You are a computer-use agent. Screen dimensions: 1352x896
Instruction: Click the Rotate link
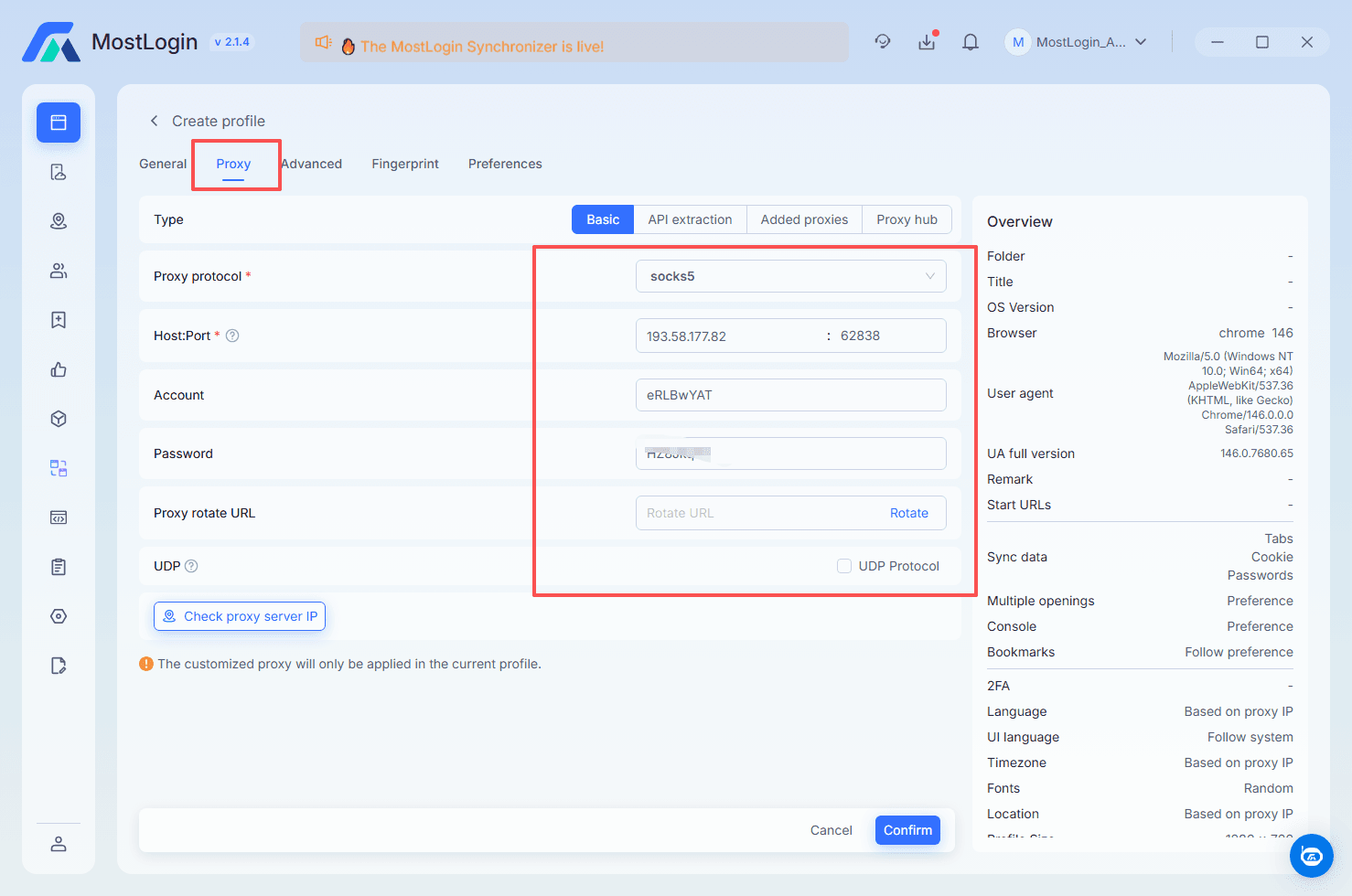click(909, 513)
